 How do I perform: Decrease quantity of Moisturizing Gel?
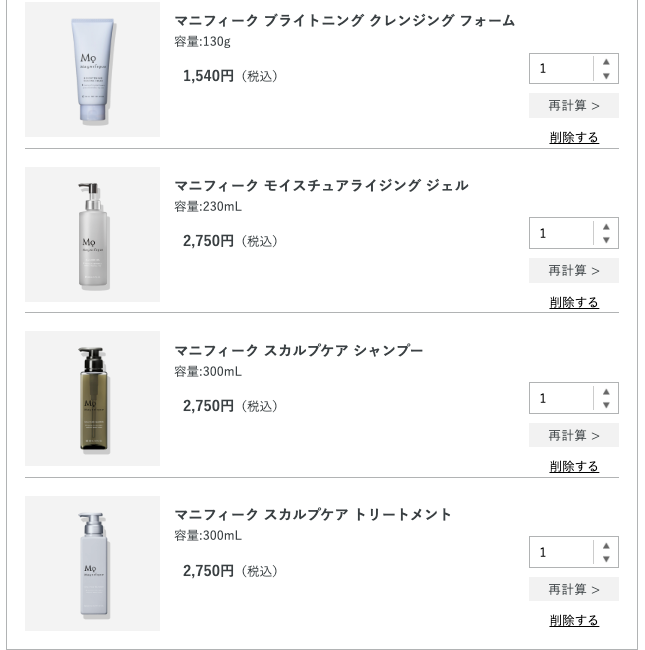pos(606,241)
